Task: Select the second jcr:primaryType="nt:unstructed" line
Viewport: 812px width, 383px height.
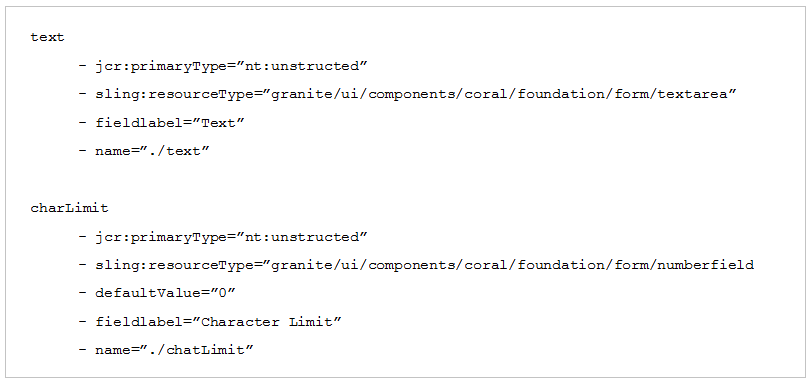Action: tap(223, 237)
